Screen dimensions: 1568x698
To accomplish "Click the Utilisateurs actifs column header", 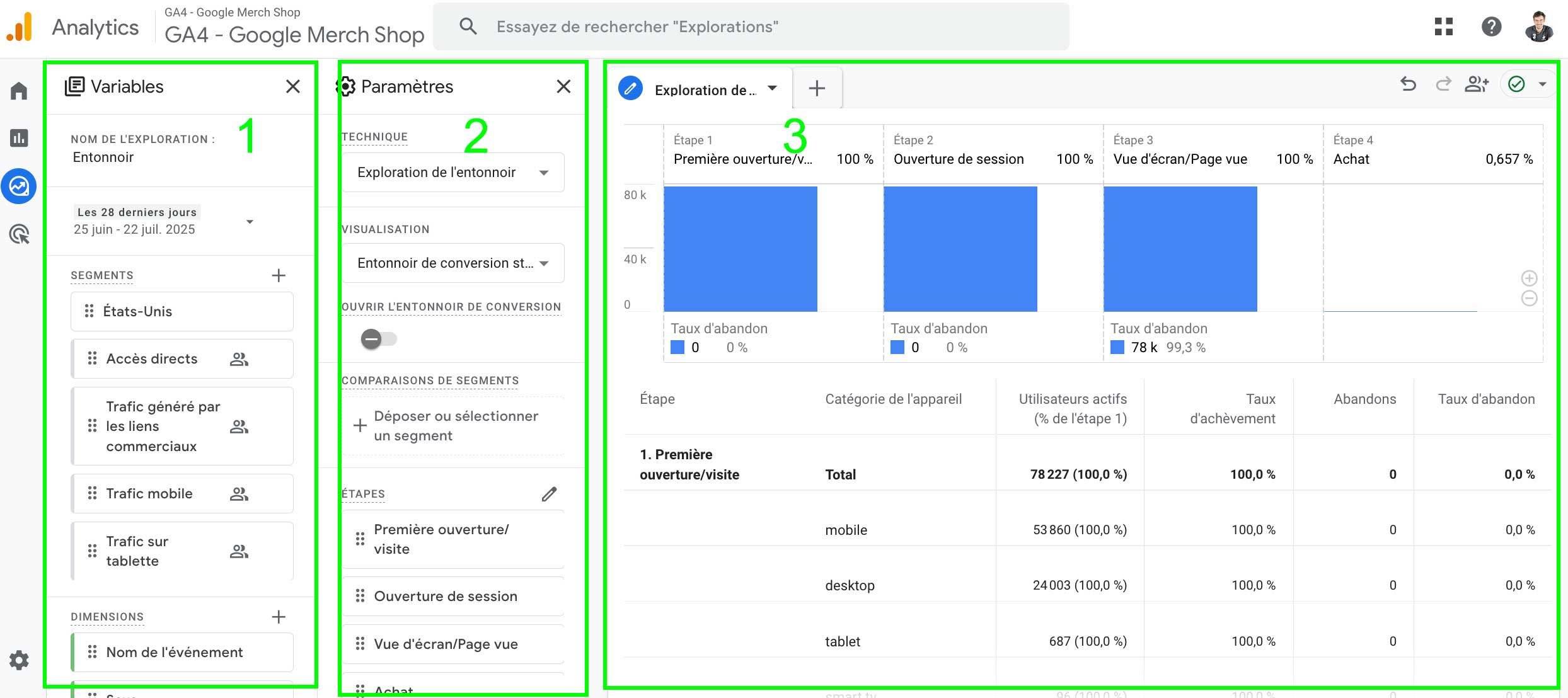I will 1073,409.
